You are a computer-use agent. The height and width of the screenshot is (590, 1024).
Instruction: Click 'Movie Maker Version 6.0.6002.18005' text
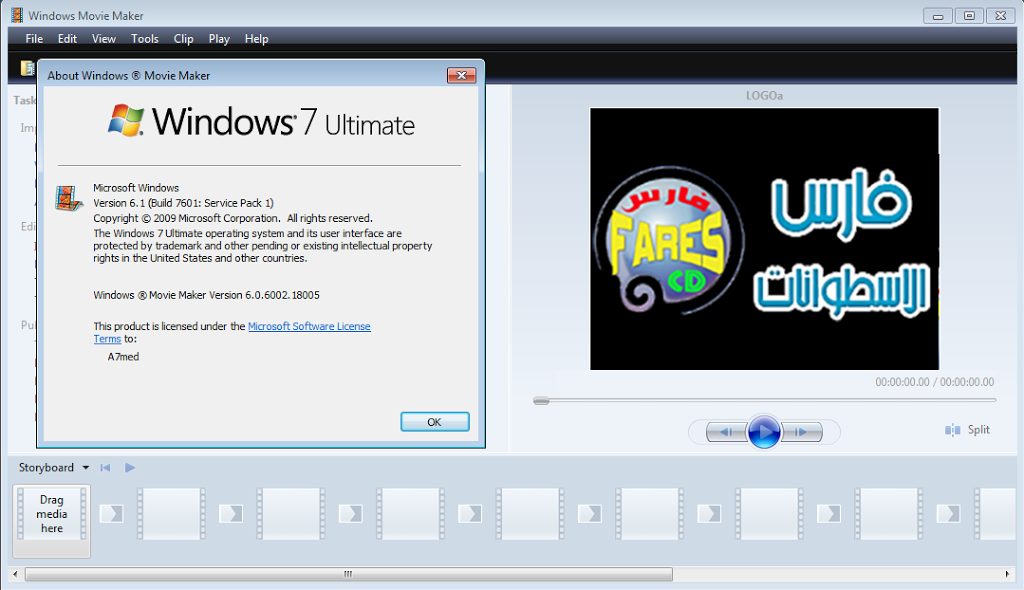[234, 295]
